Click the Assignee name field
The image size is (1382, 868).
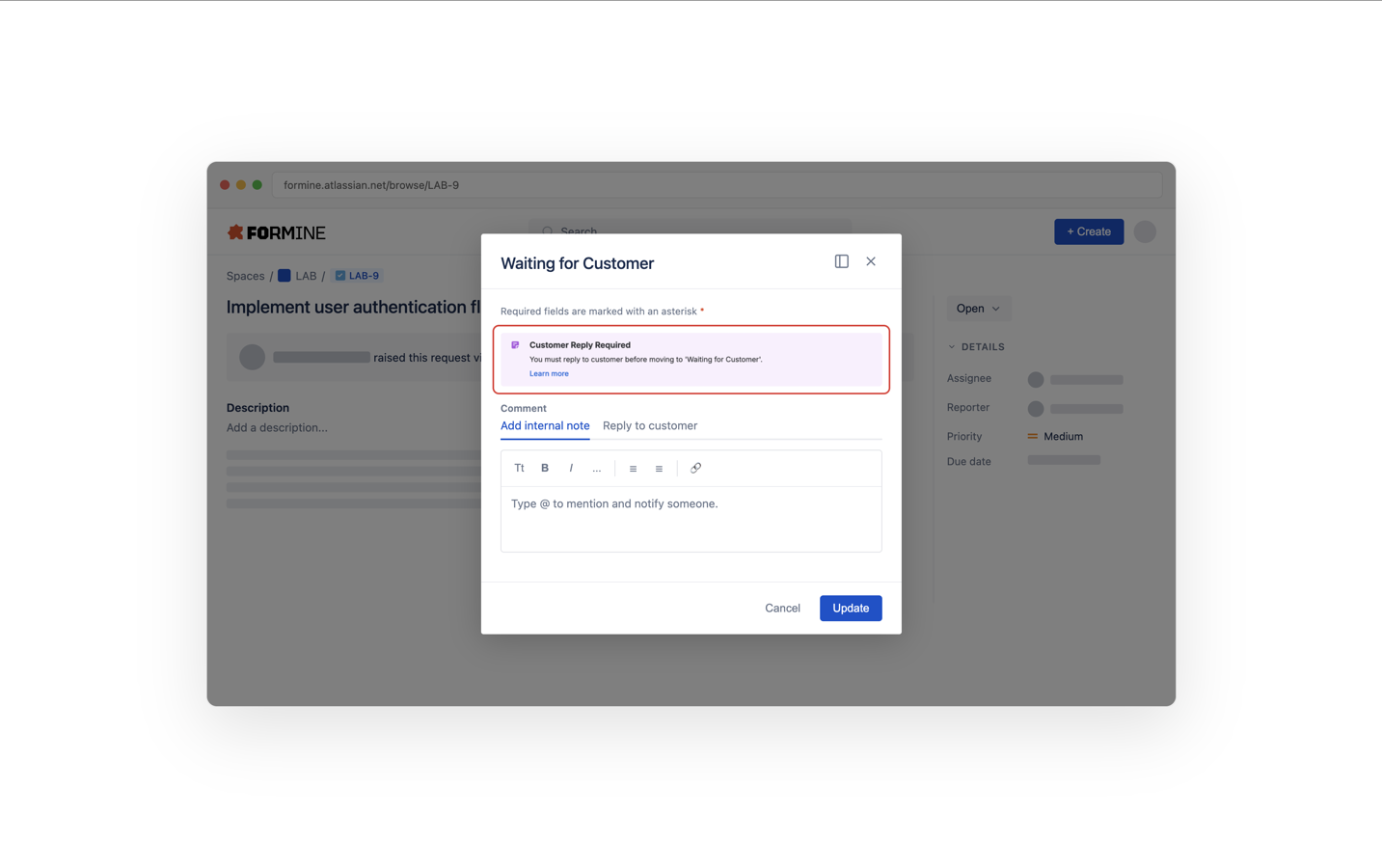[x=1087, y=380]
